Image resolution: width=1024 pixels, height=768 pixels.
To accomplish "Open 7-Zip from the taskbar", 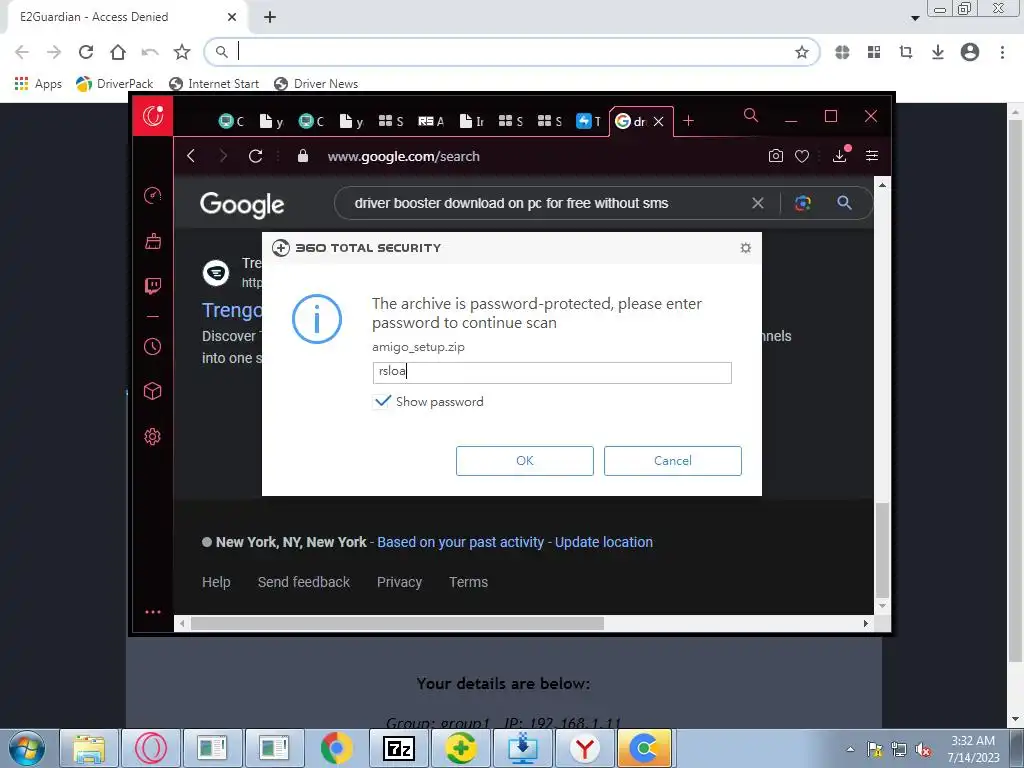I will pos(399,748).
